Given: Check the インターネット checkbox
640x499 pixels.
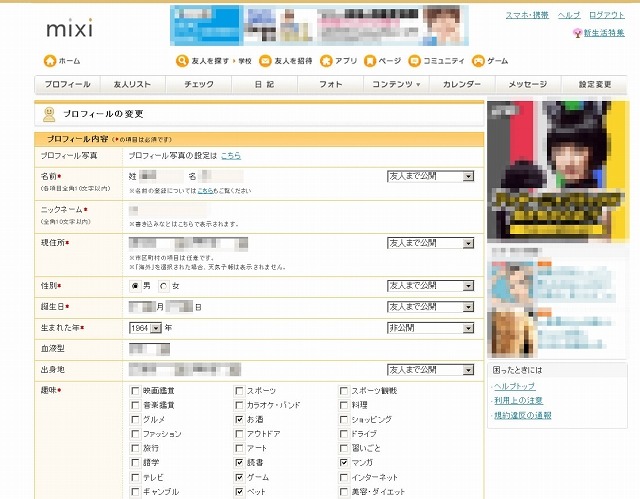Looking at the screenshot, I should (x=344, y=477).
